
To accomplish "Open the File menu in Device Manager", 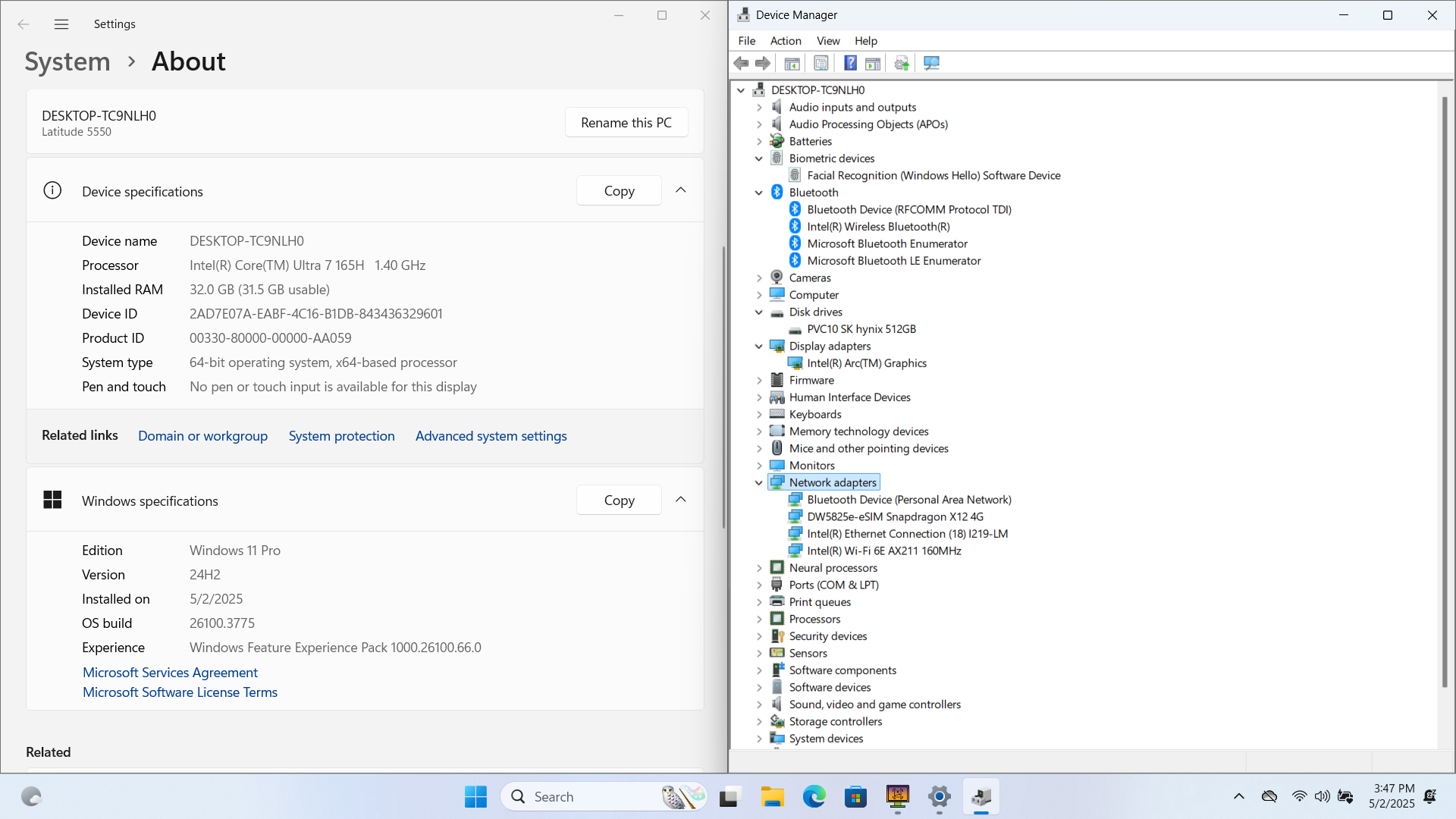I will coord(746,41).
